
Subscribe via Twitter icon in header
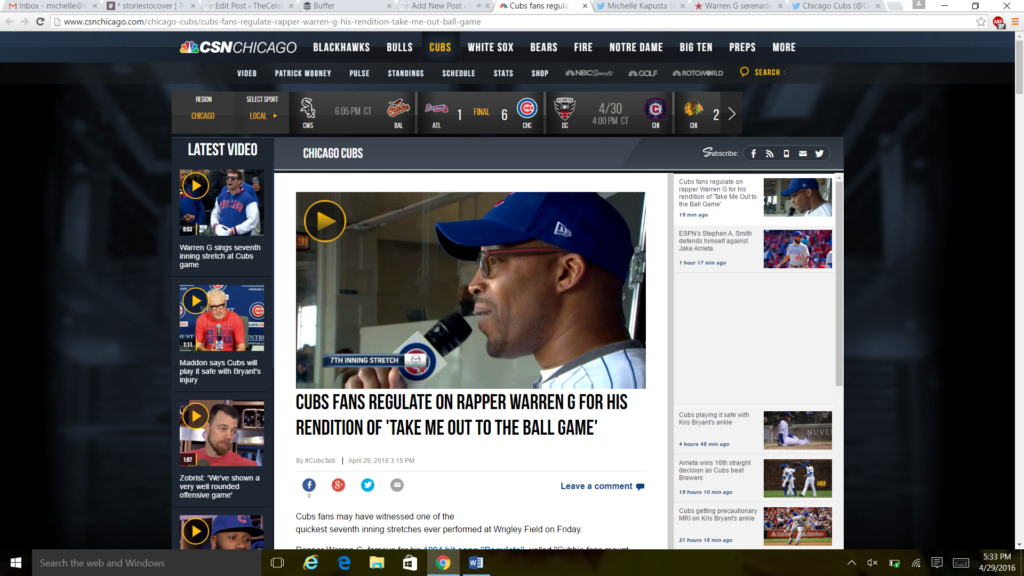click(x=819, y=153)
